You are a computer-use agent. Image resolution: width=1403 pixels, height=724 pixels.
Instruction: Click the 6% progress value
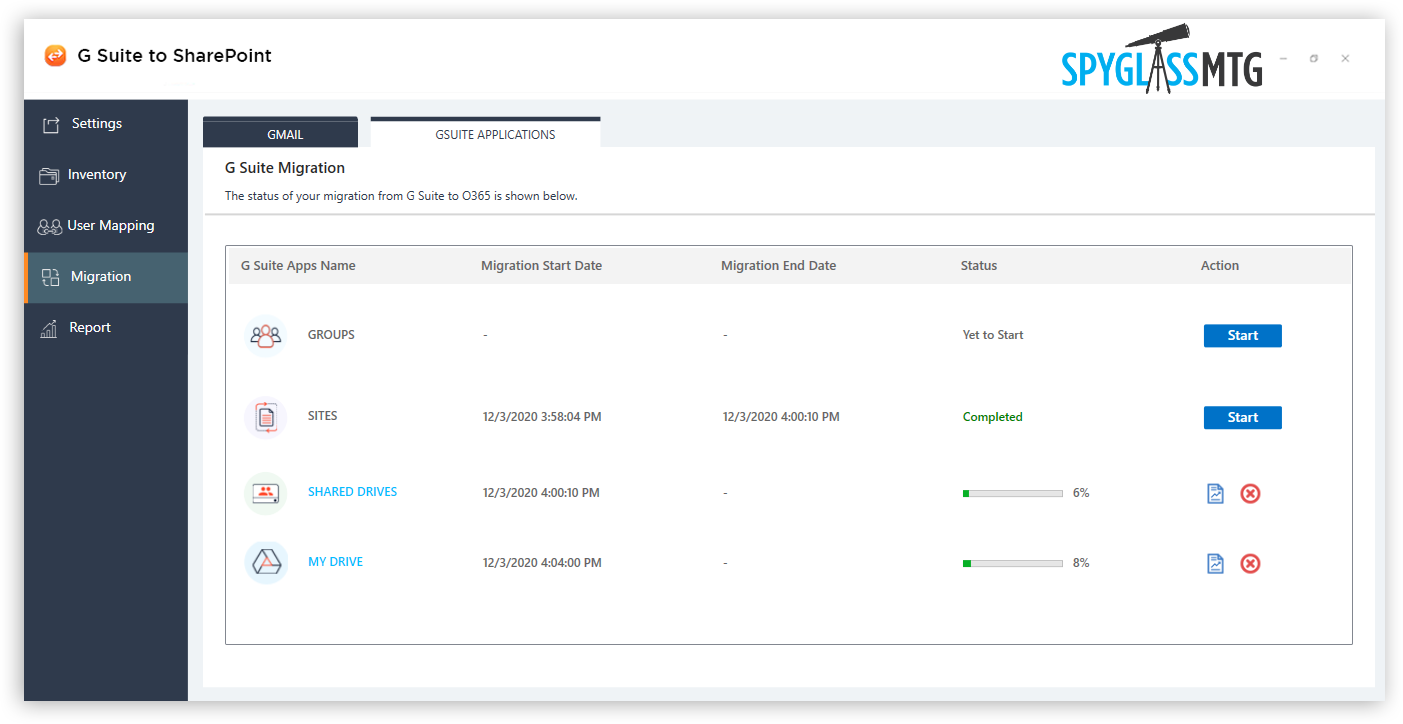coord(1081,493)
